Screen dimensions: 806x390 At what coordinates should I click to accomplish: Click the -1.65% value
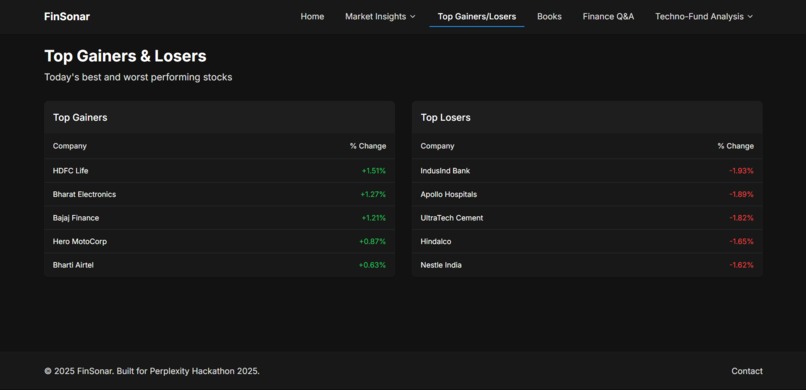[741, 242]
